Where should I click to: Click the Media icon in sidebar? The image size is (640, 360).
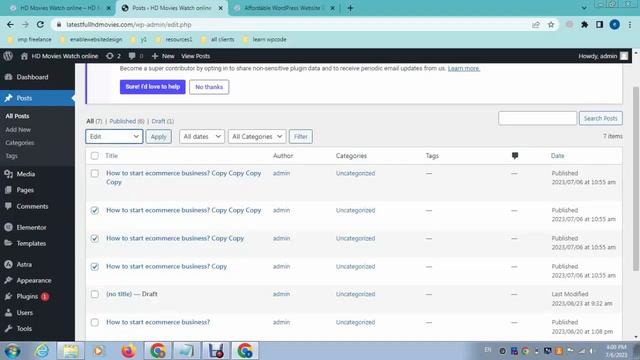(x=8, y=174)
